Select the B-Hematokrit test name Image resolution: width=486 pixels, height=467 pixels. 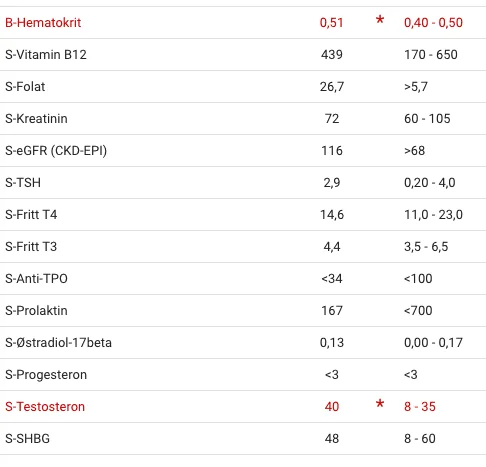pyautogui.click(x=43, y=23)
